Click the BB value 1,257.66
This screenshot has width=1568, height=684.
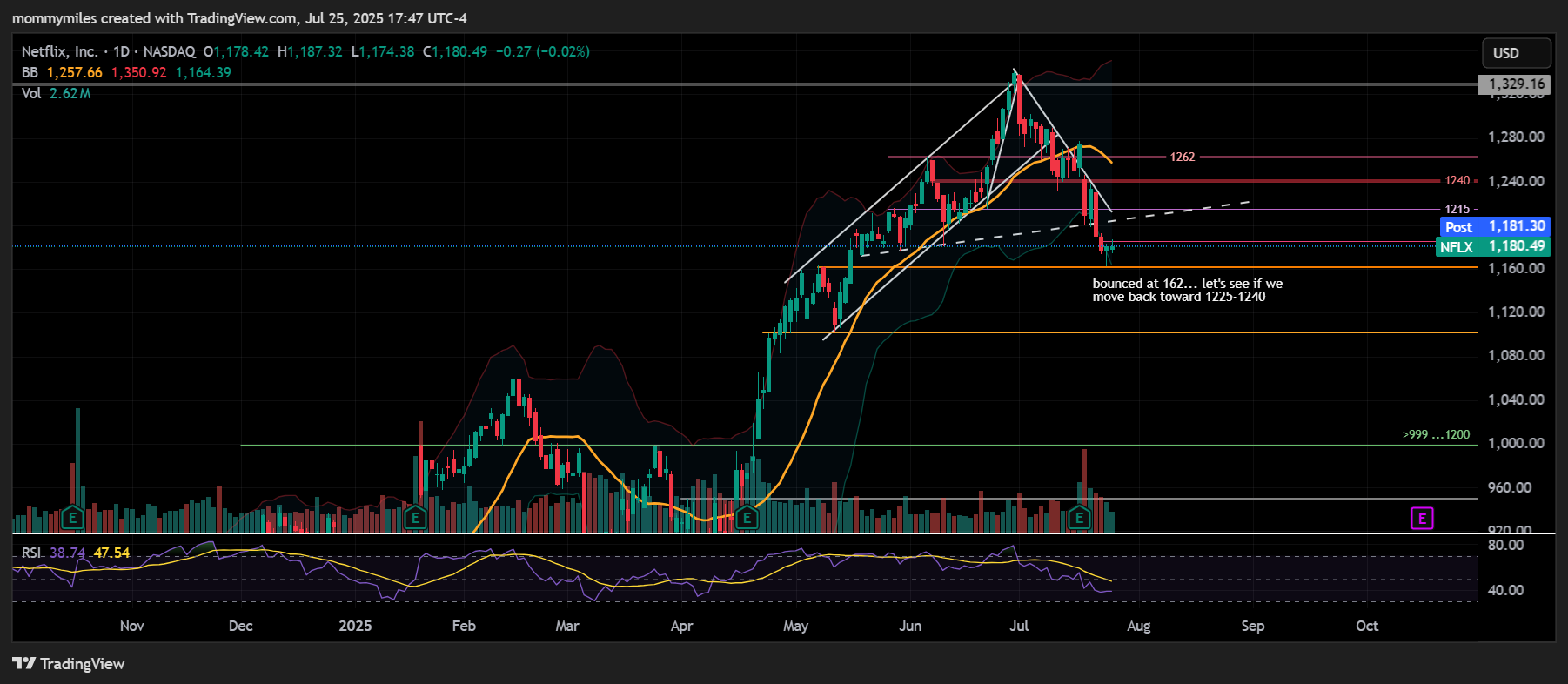tap(75, 72)
